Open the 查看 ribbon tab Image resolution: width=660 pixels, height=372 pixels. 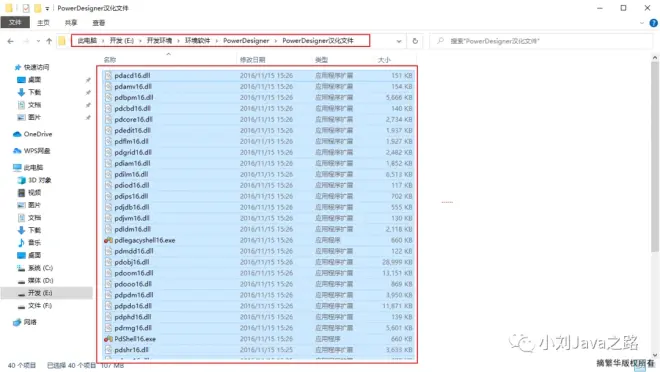(x=98, y=23)
